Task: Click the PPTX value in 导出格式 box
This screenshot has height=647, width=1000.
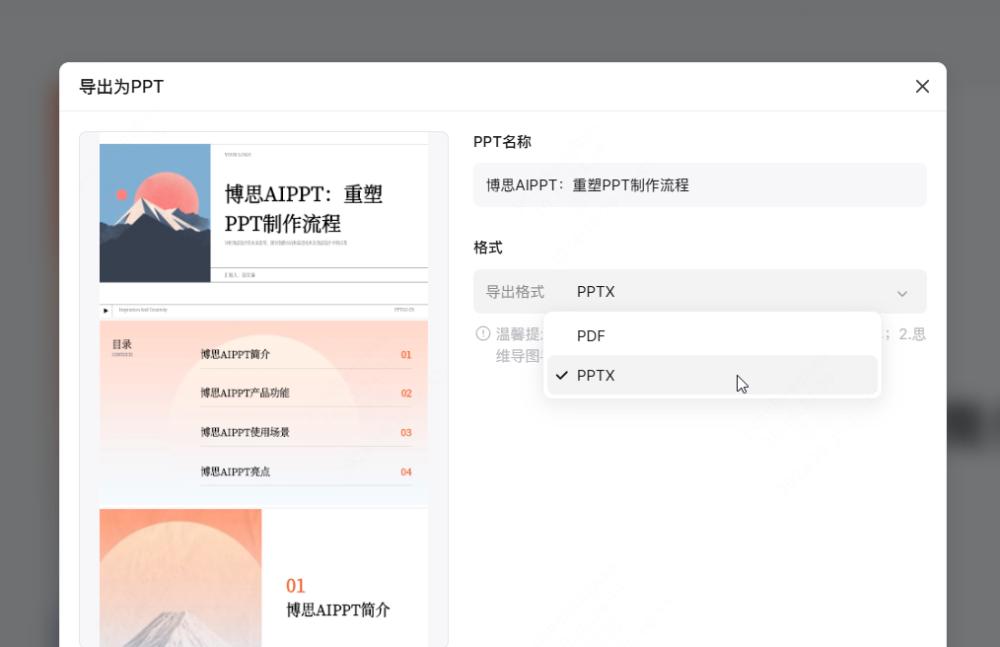Action: (595, 292)
